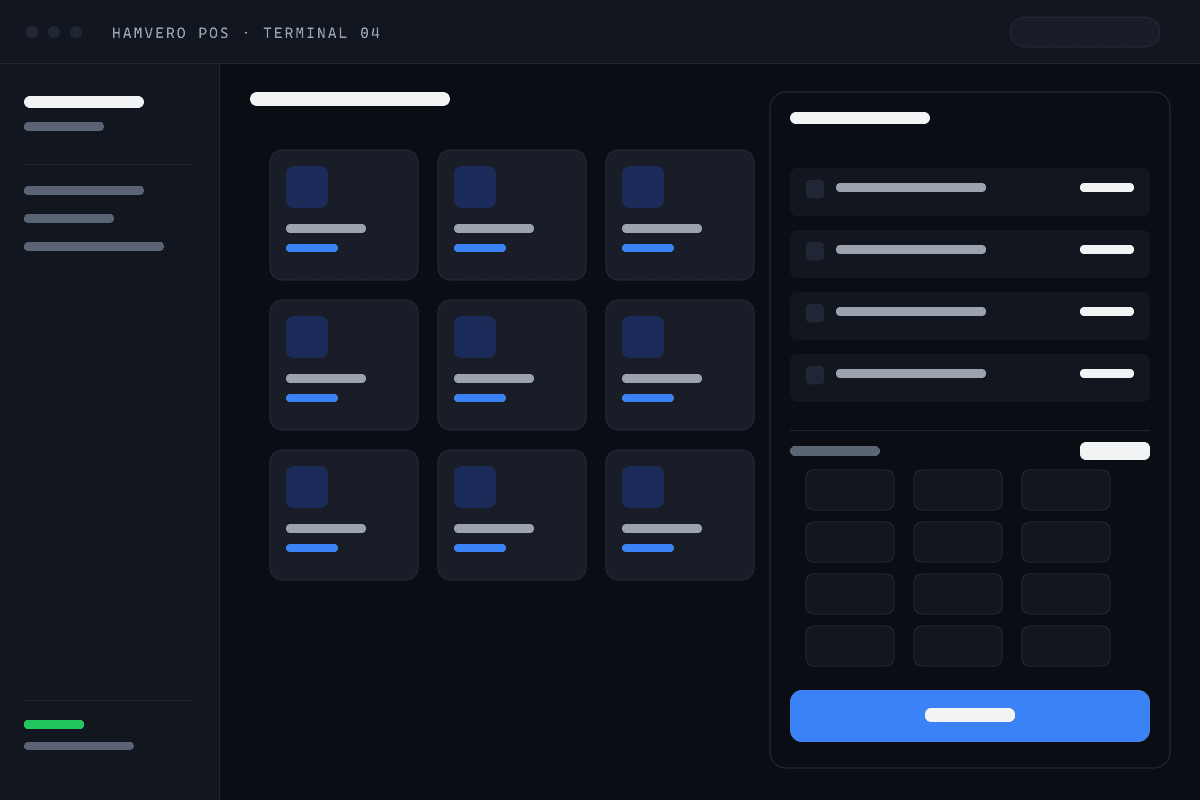The width and height of the screenshot is (1200, 800).
Task: Tick the checkbox on the first order row
Action: [815, 189]
